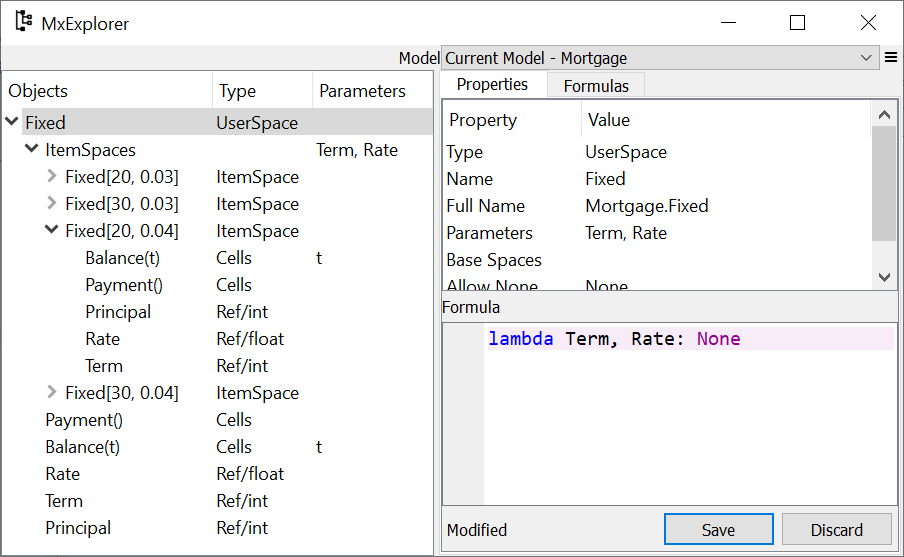Open the hamburger menu beside model selector

pyautogui.click(x=891, y=58)
